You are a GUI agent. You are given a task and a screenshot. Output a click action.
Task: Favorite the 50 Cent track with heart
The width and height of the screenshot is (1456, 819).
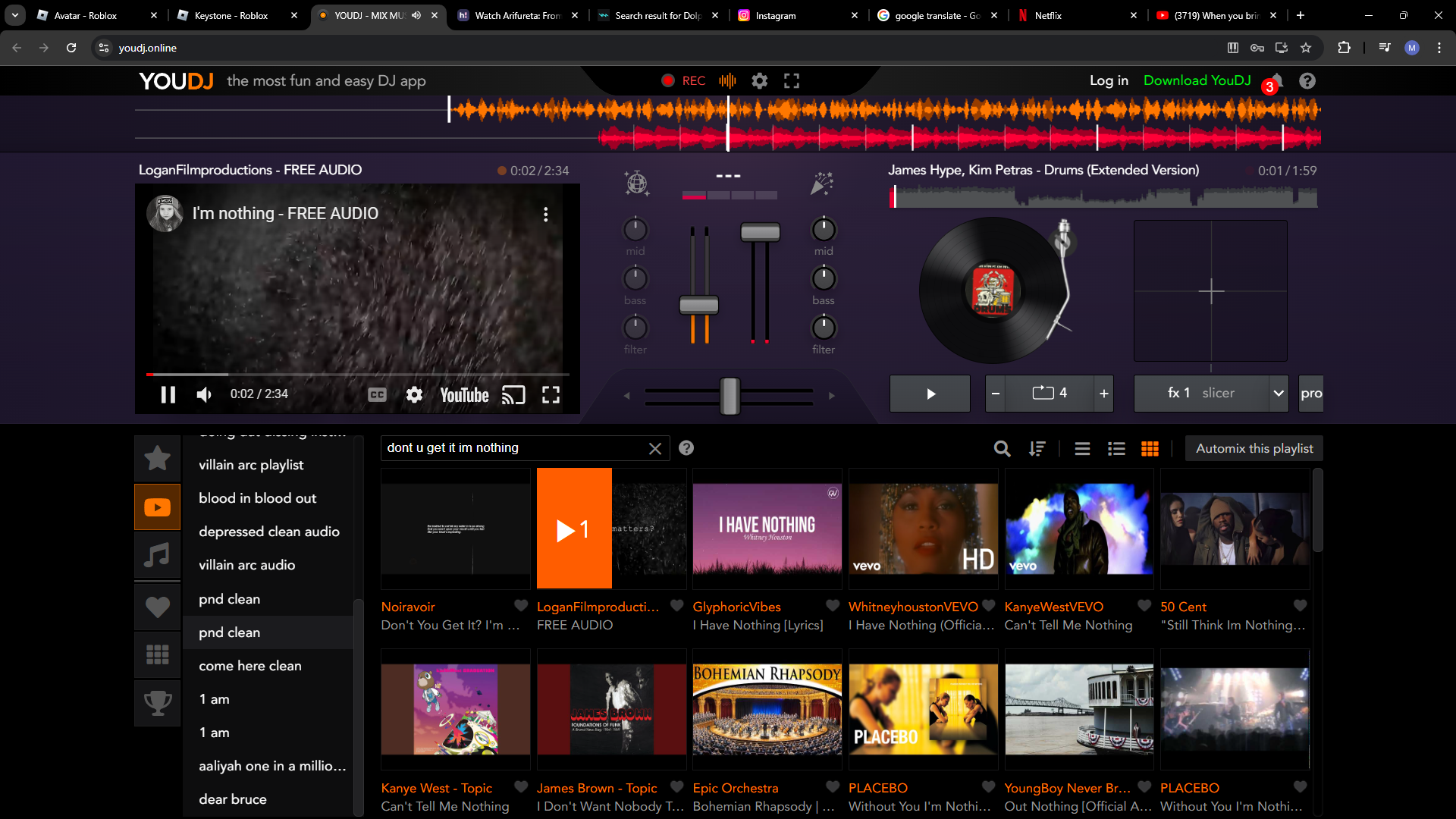[x=1300, y=606]
